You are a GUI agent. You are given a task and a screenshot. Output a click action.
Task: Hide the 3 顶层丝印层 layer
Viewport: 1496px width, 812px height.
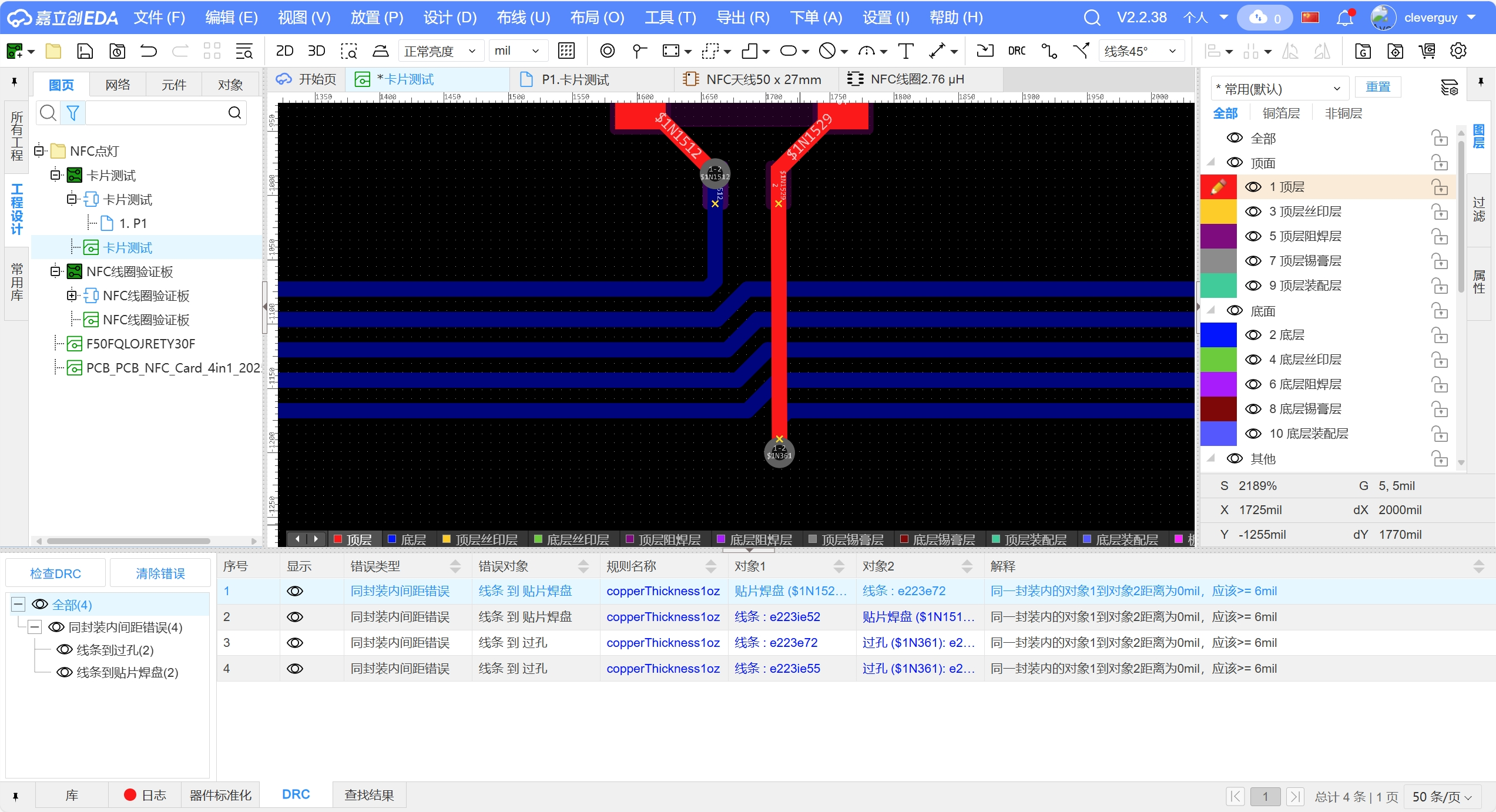[x=1253, y=212]
